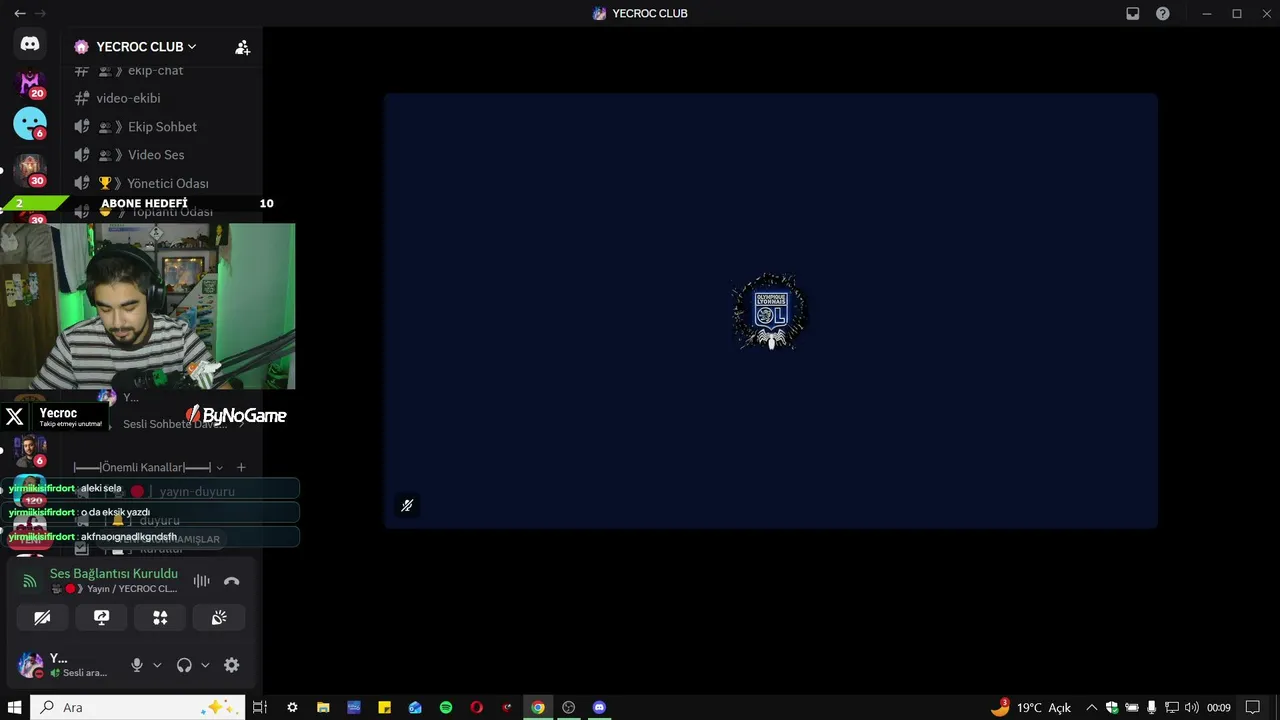
Task: Open Outlook from the taskbar
Action: point(415,707)
